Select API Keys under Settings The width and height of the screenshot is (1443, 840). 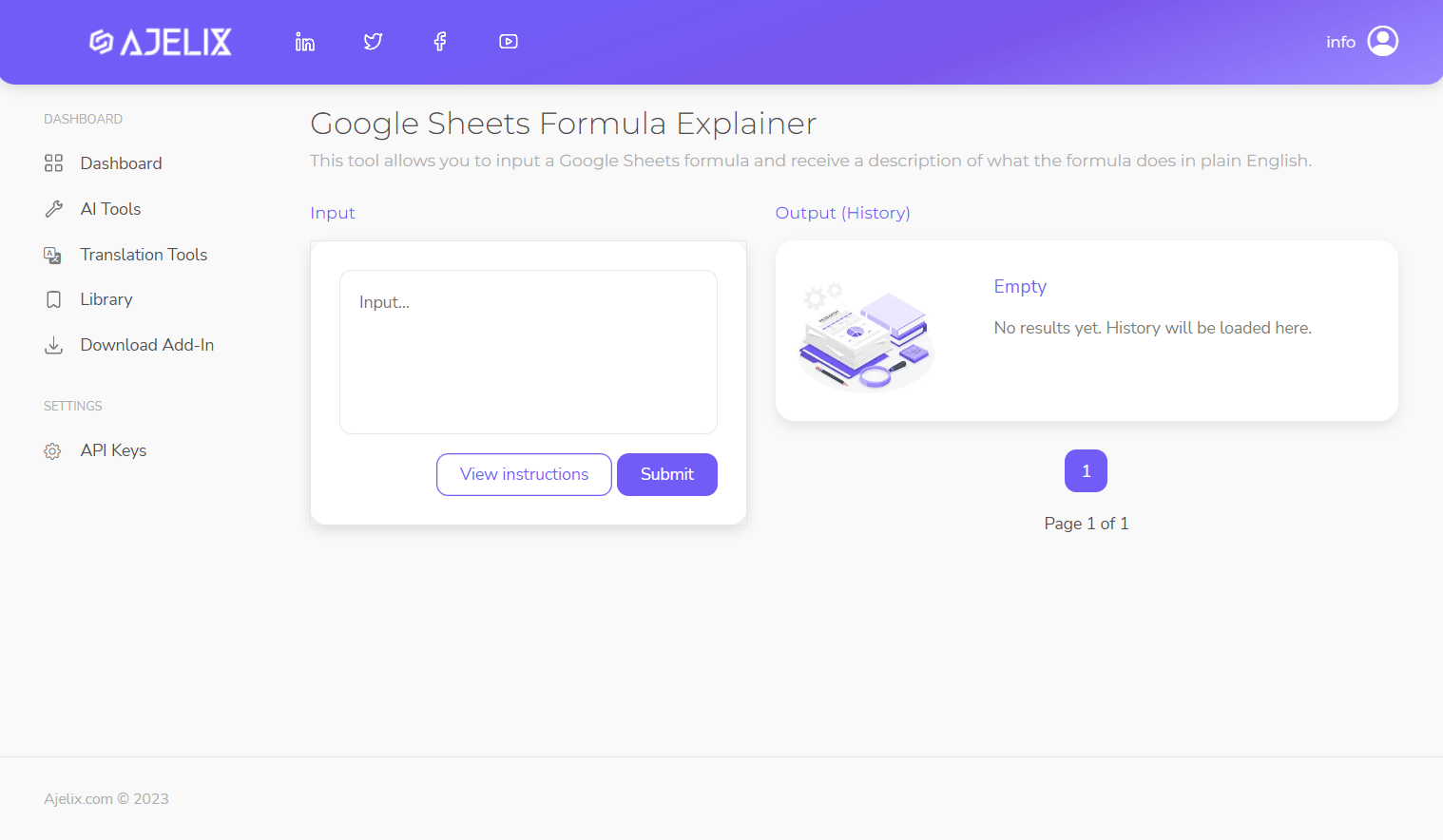coord(113,449)
